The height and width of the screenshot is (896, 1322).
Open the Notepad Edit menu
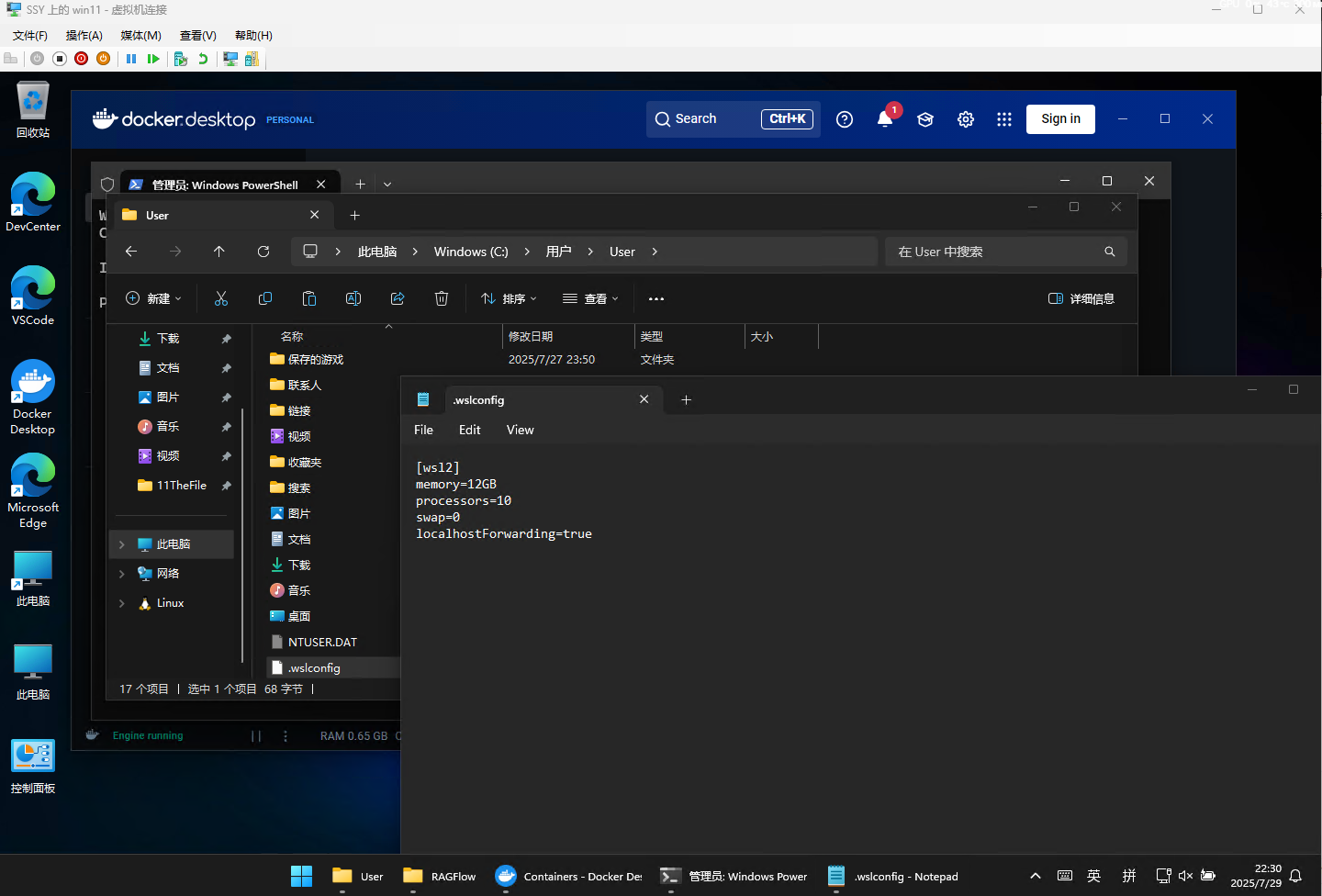click(x=470, y=430)
